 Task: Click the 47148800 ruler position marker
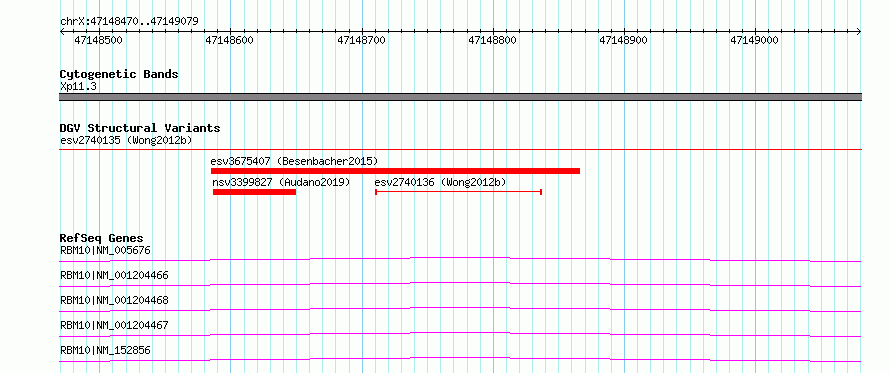[493, 40]
